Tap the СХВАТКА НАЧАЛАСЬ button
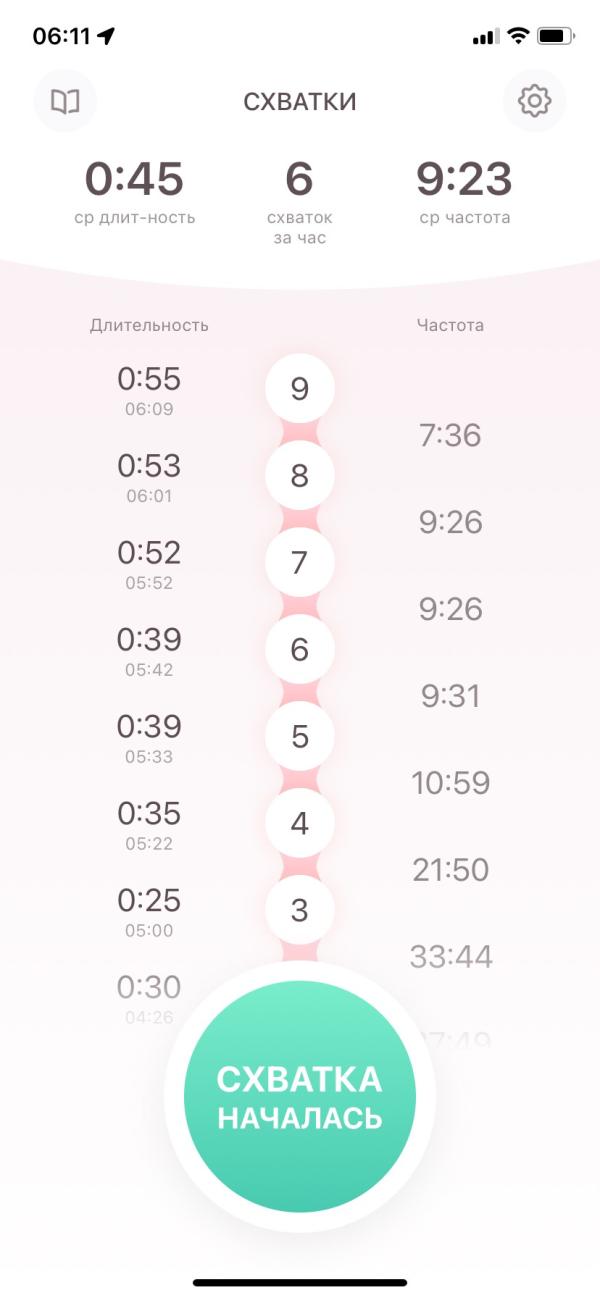 click(300, 1096)
